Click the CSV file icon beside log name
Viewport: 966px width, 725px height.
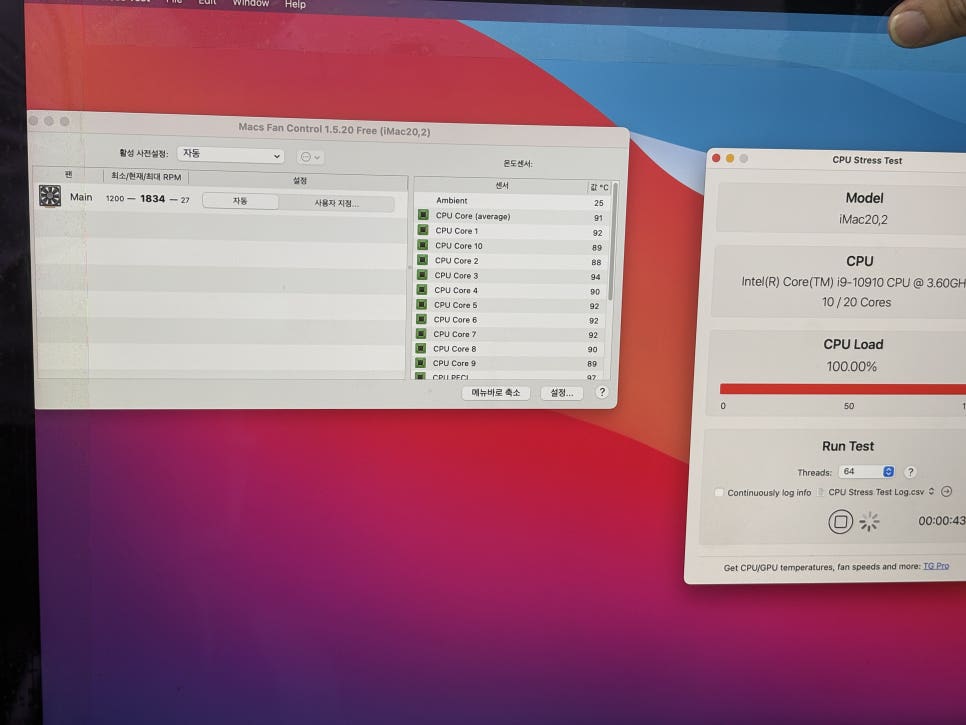coord(821,492)
